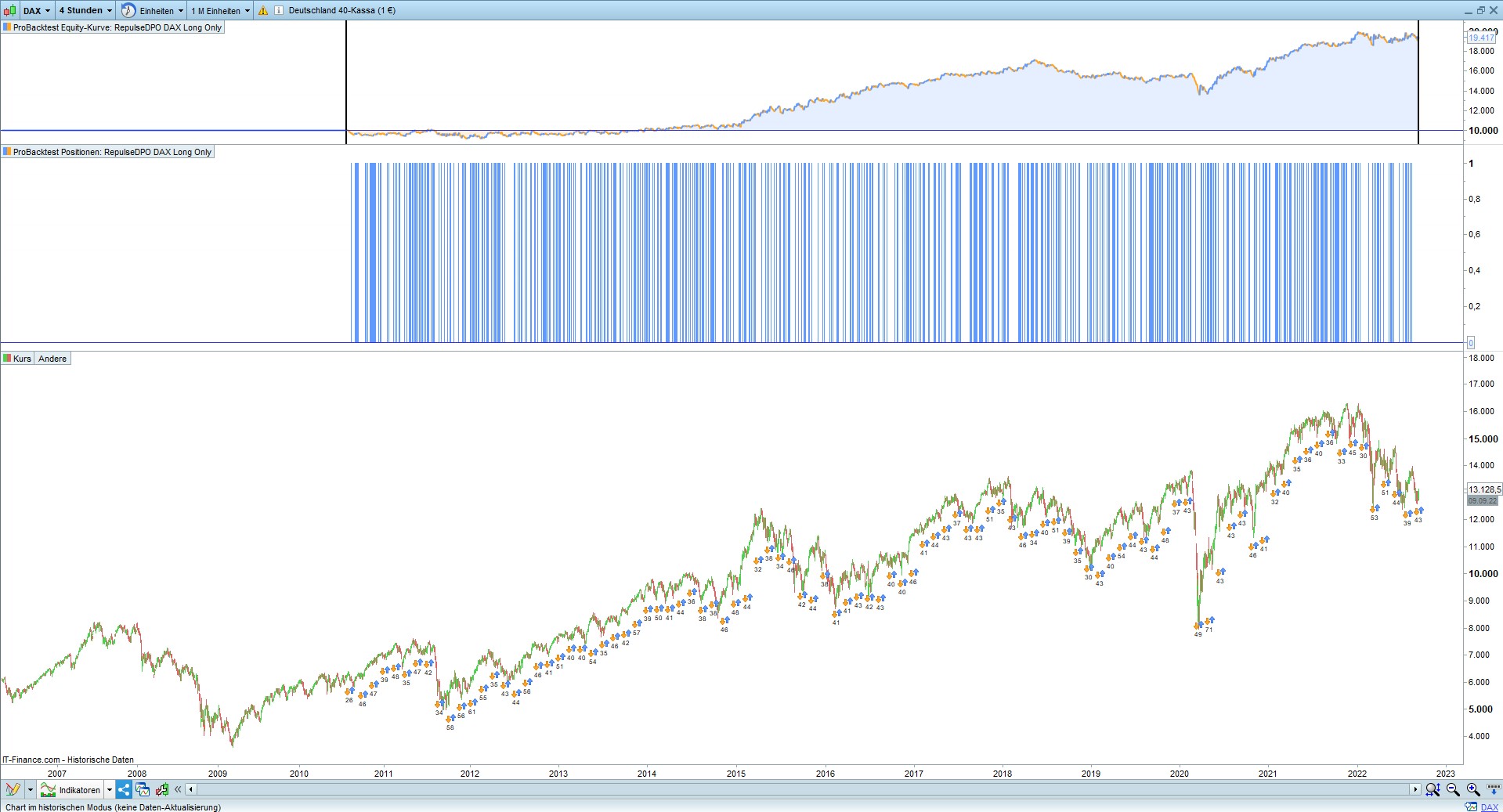This screenshot has width=1503, height=812.
Task: Click the clock history units icon
Action: pos(128,10)
